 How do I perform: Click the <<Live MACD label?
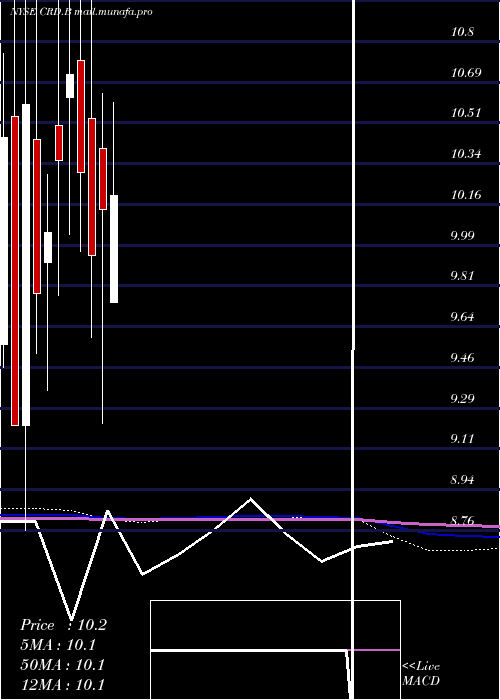pos(421,674)
